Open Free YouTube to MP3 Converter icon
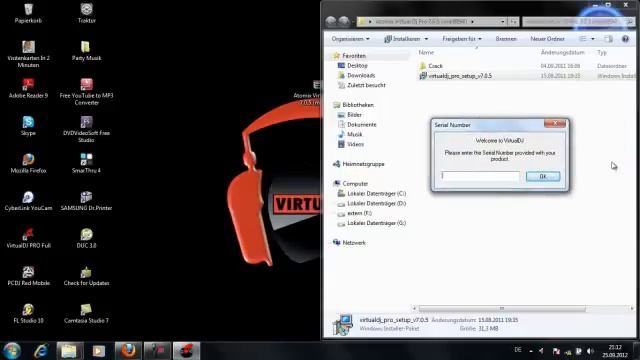This screenshot has width=640, height=360. (86, 92)
